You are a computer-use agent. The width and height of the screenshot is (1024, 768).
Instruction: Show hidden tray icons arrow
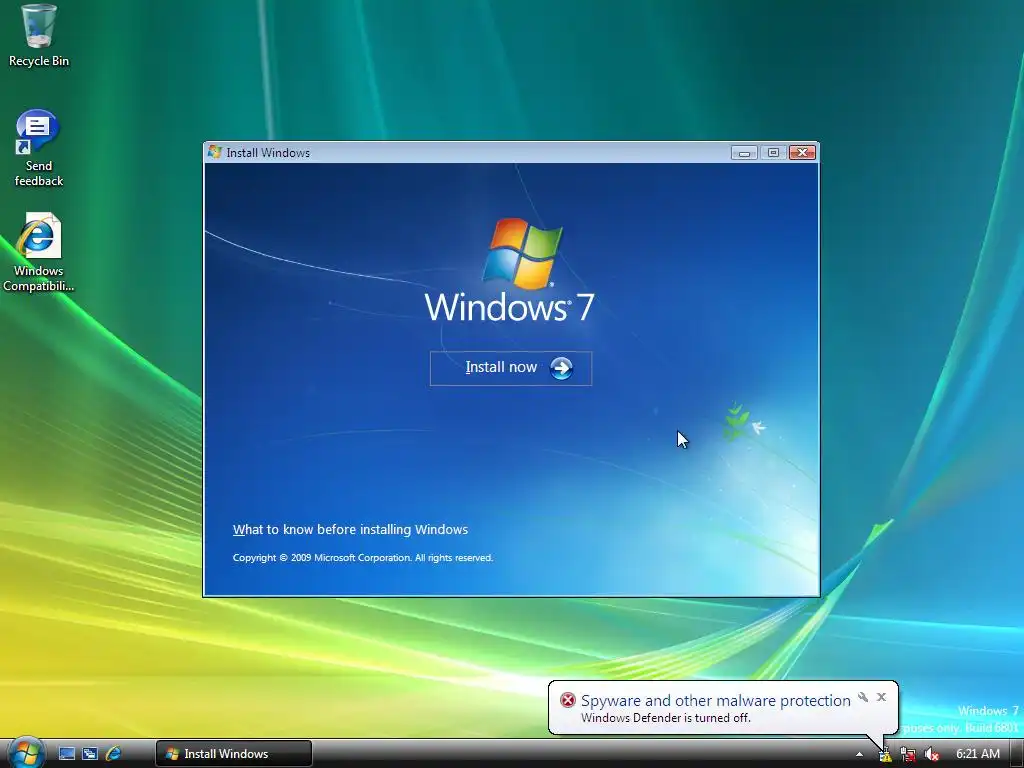pos(859,754)
